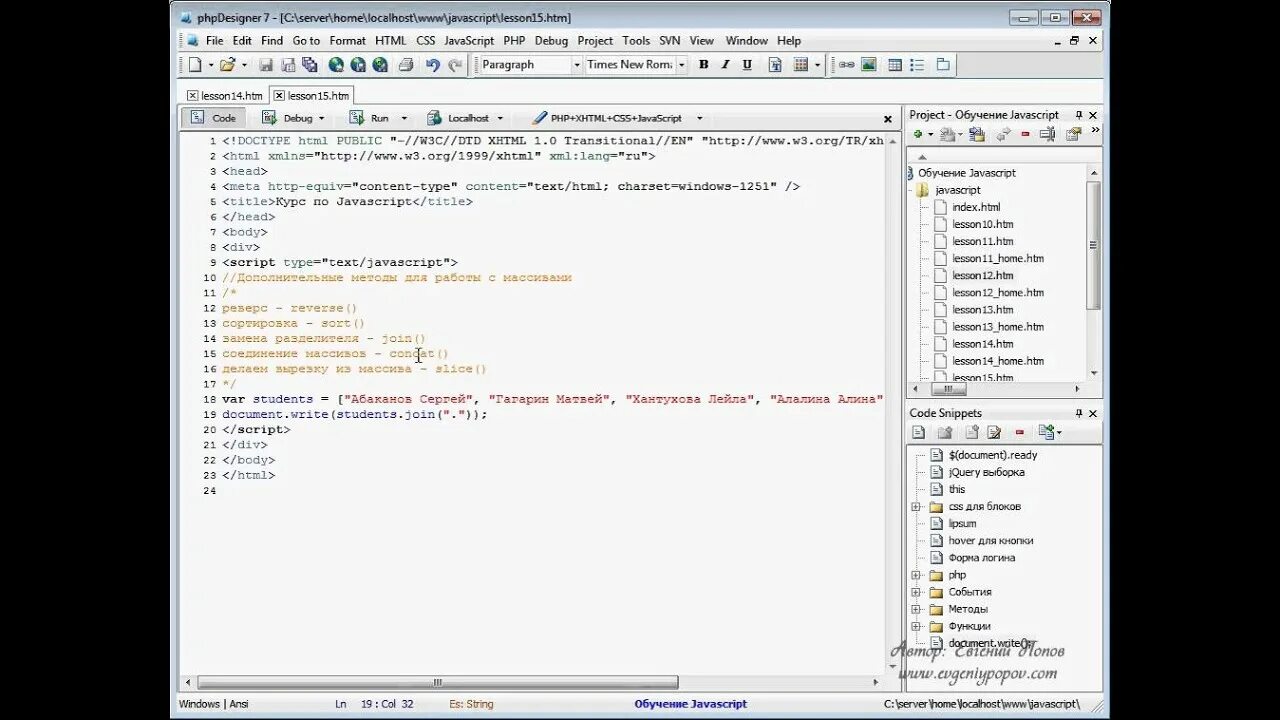Select index.html in project tree
Viewport: 1280px width, 720px height.
click(x=975, y=207)
